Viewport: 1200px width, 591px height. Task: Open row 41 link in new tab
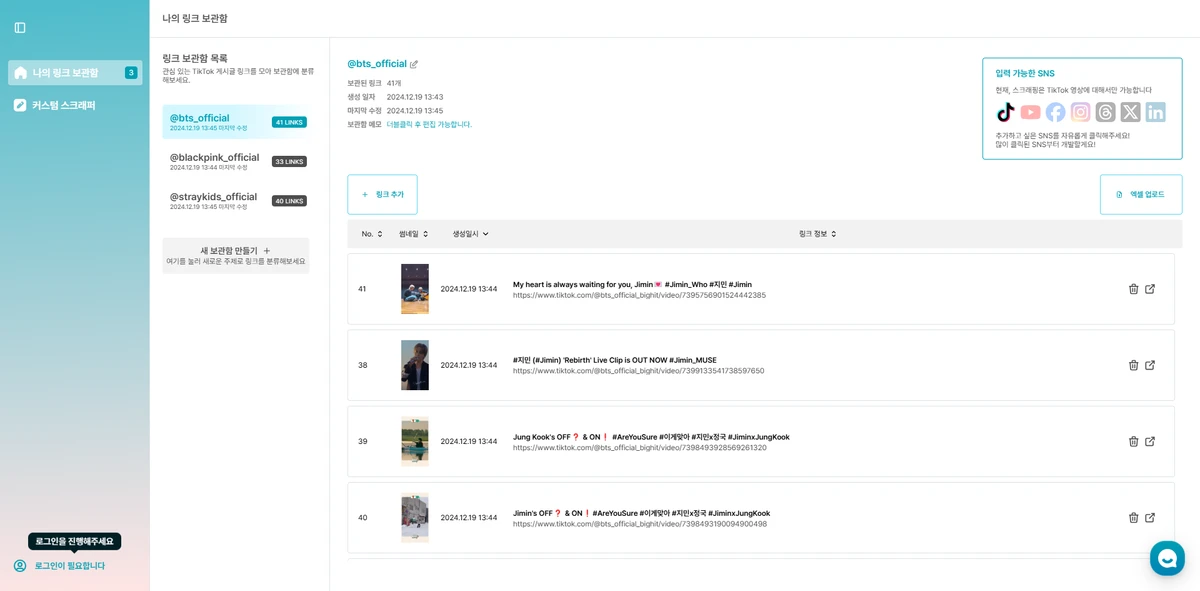[x=1150, y=289]
